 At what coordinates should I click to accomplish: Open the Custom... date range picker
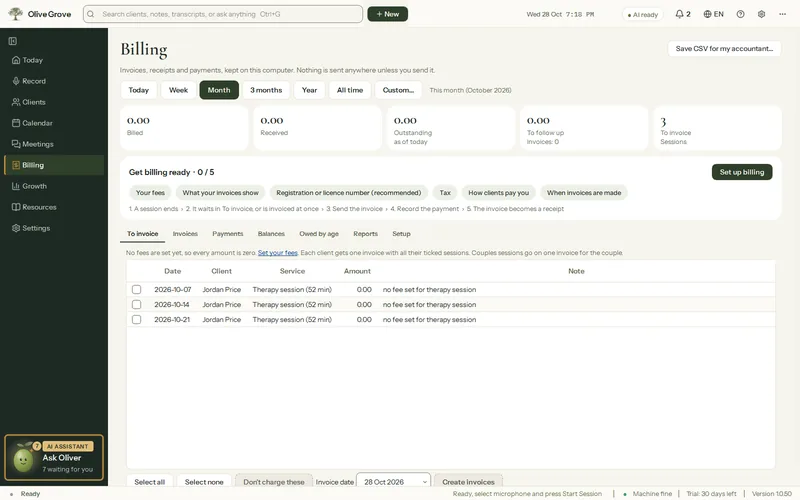[398, 90]
